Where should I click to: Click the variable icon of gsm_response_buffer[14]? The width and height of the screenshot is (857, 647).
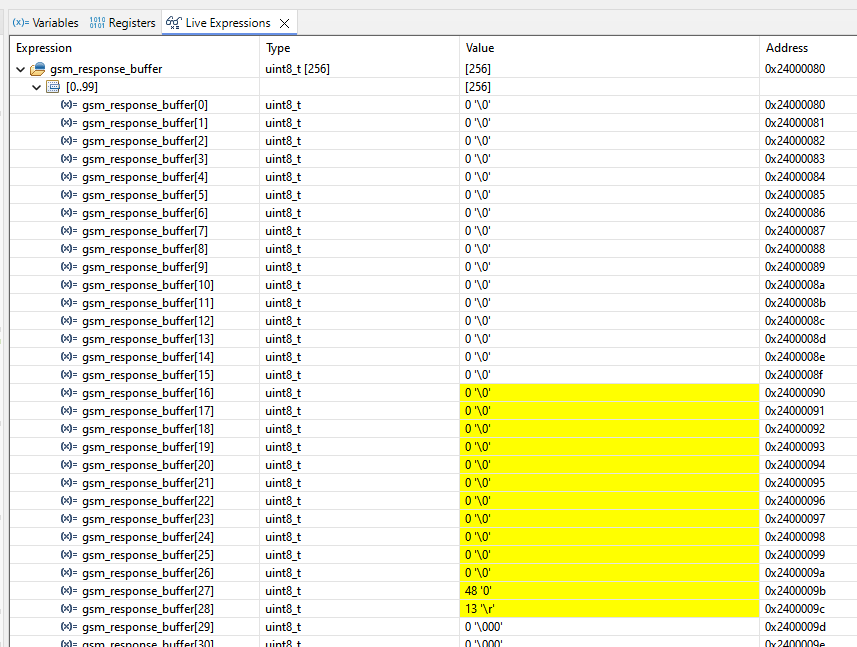(x=69, y=357)
